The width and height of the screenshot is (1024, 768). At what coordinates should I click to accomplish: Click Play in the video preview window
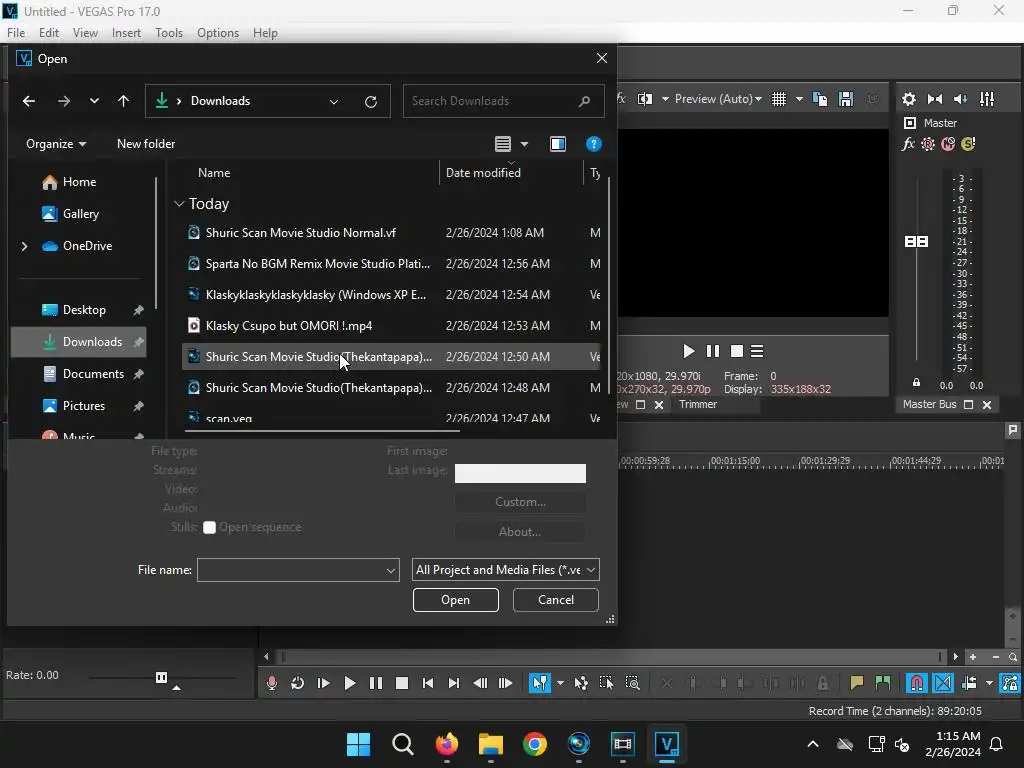(x=688, y=351)
